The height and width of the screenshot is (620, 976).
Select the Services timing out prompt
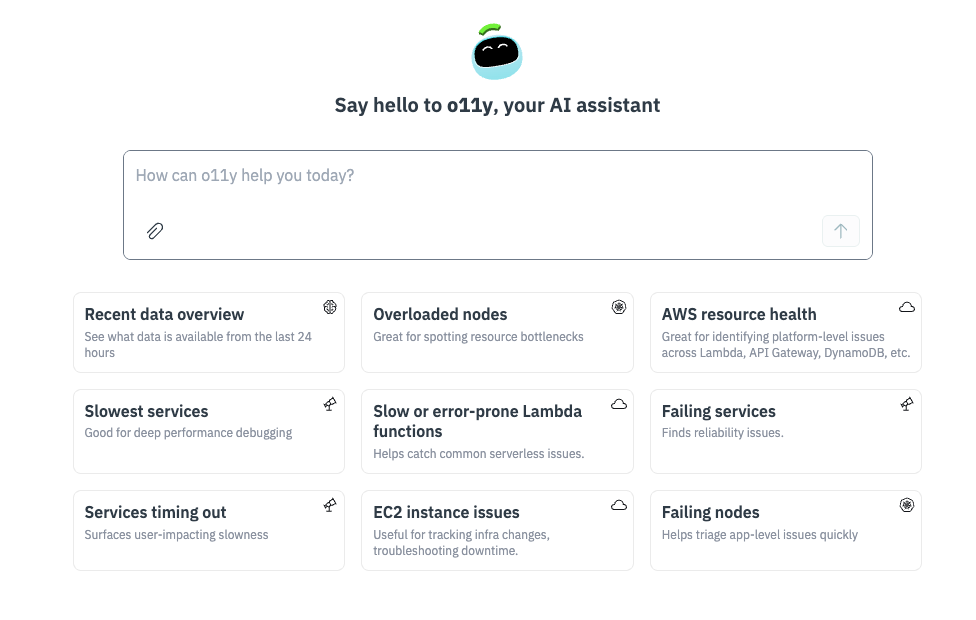click(x=200, y=531)
